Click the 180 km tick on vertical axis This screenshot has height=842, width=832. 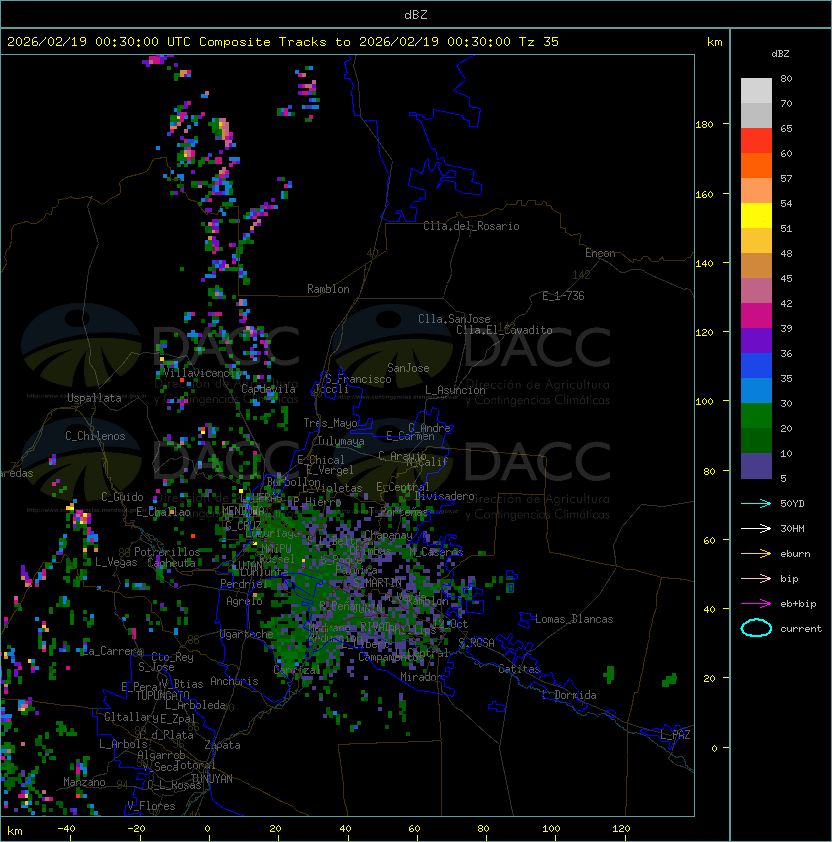[704, 125]
